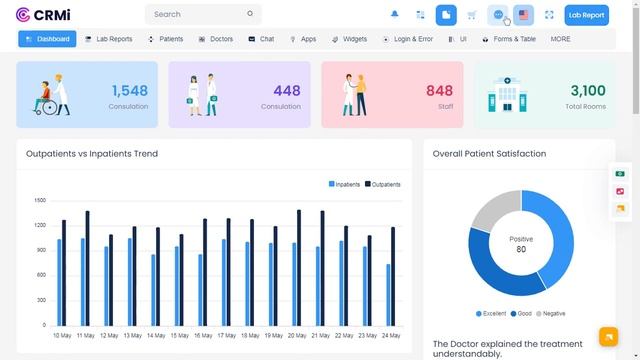Viewport: 640px width, 360px height.
Task: Click the 1,548 consultation value
Action: tap(130, 91)
